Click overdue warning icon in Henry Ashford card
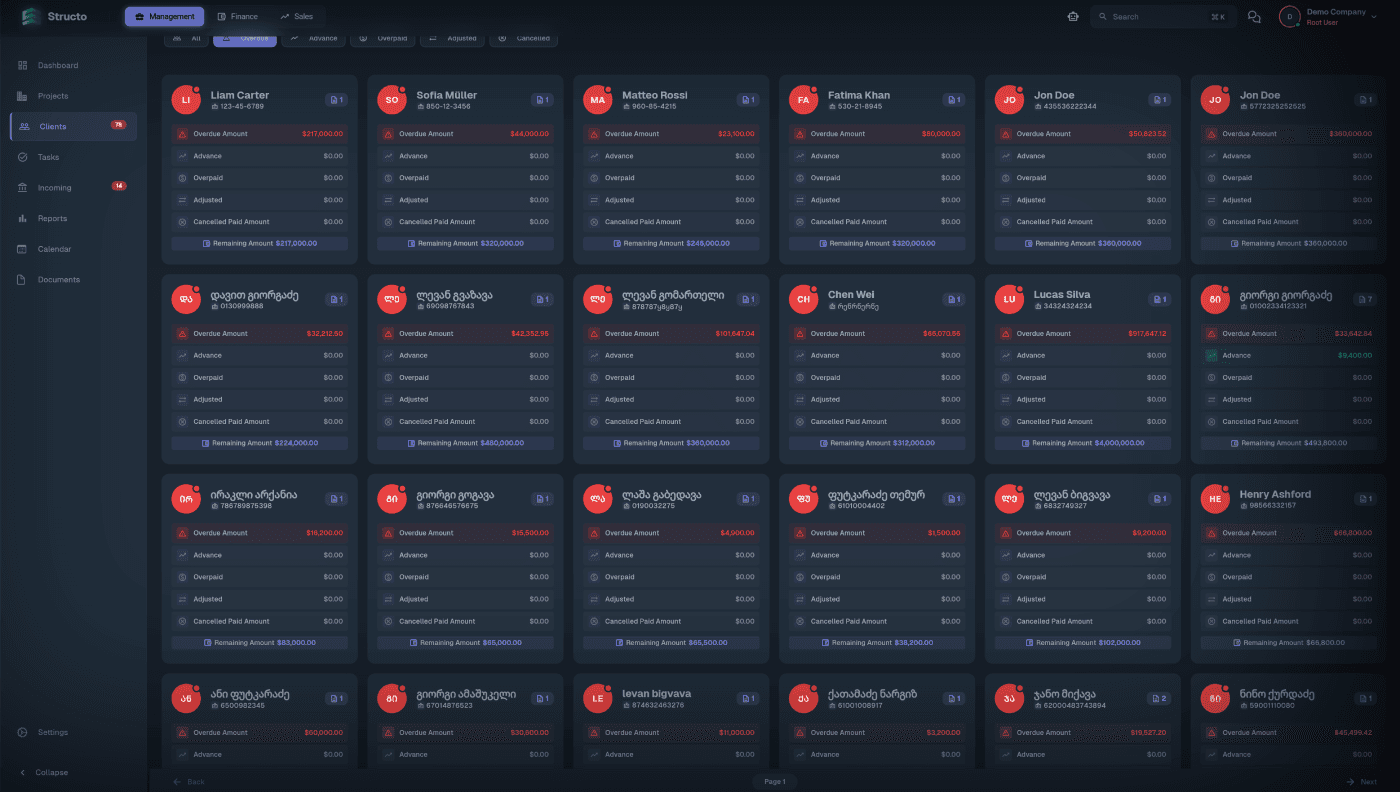This screenshot has width=1400, height=792. tap(1212, 533)
